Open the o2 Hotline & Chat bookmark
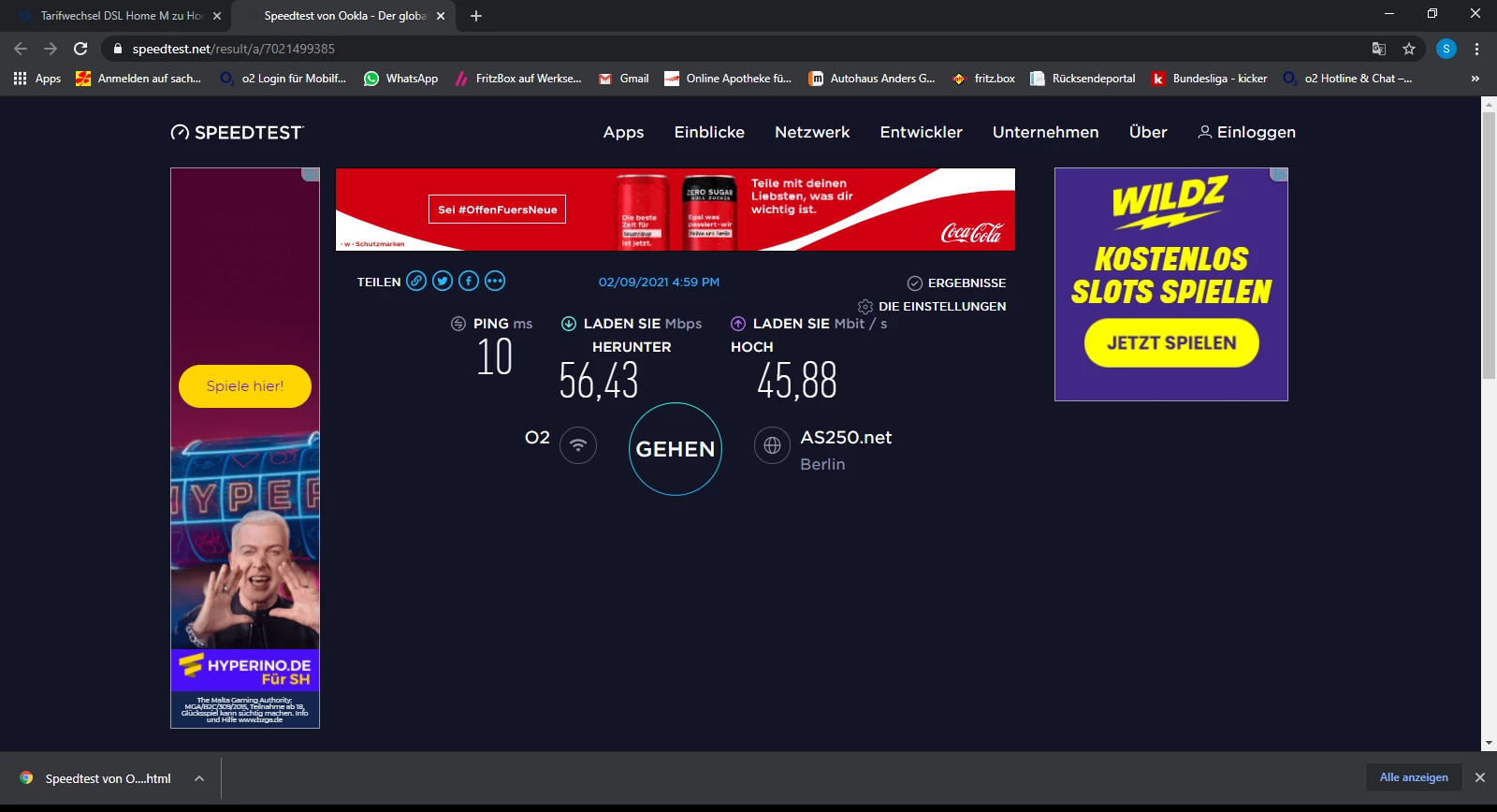 click(1347, 79)
